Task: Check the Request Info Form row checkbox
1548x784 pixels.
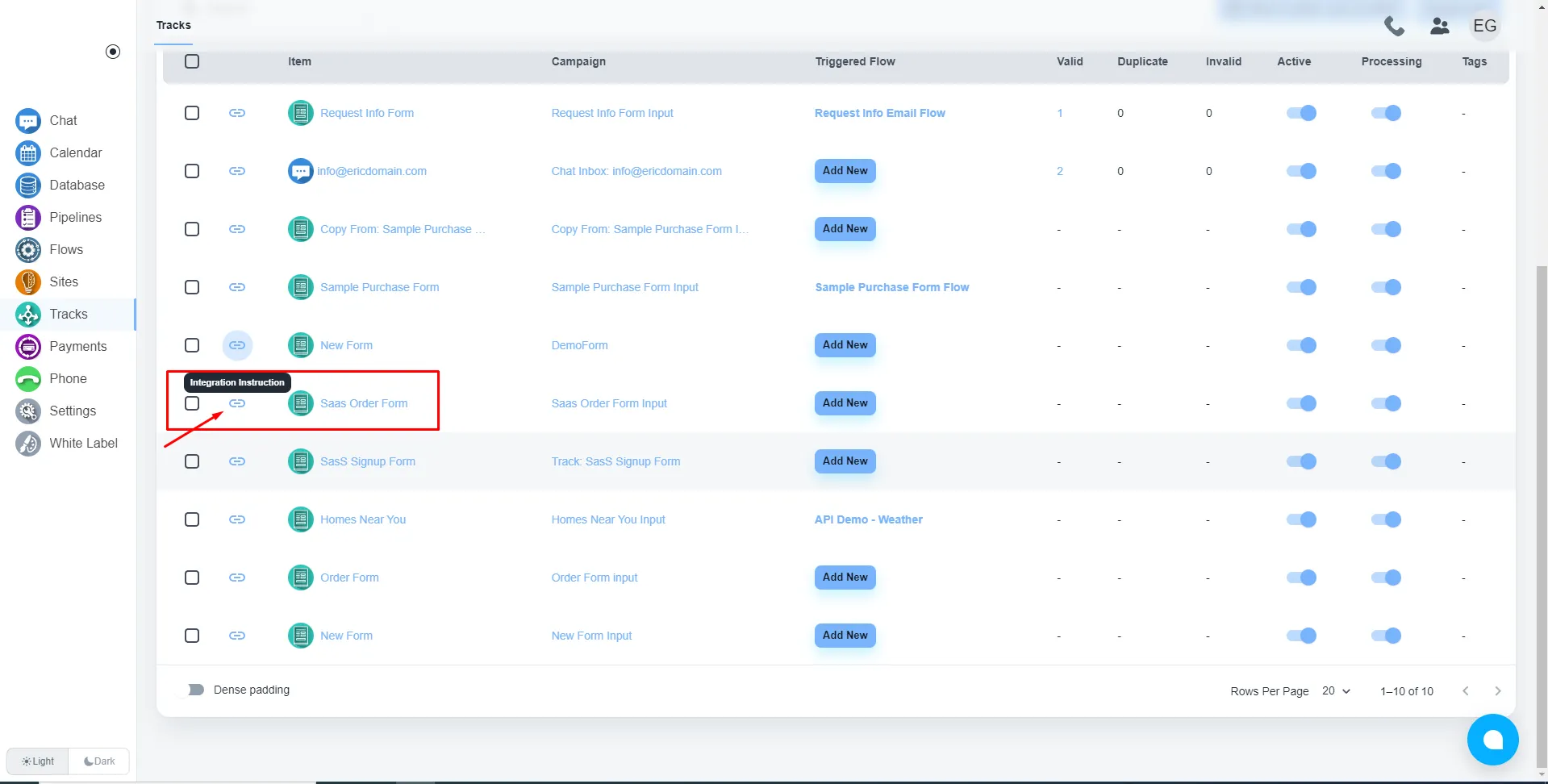Action: (192, 113)
